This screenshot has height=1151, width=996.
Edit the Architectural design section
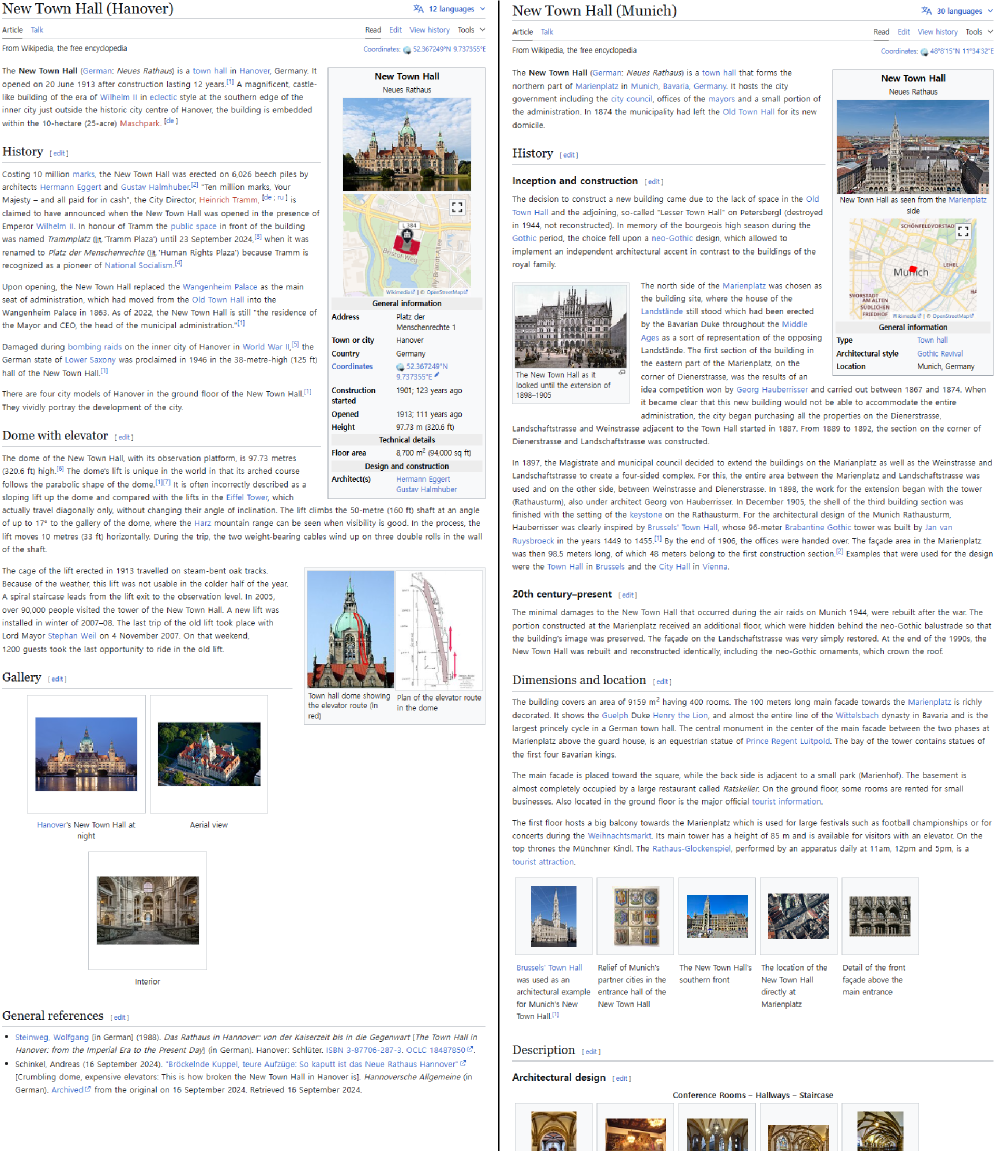[x=622, y=1079]
